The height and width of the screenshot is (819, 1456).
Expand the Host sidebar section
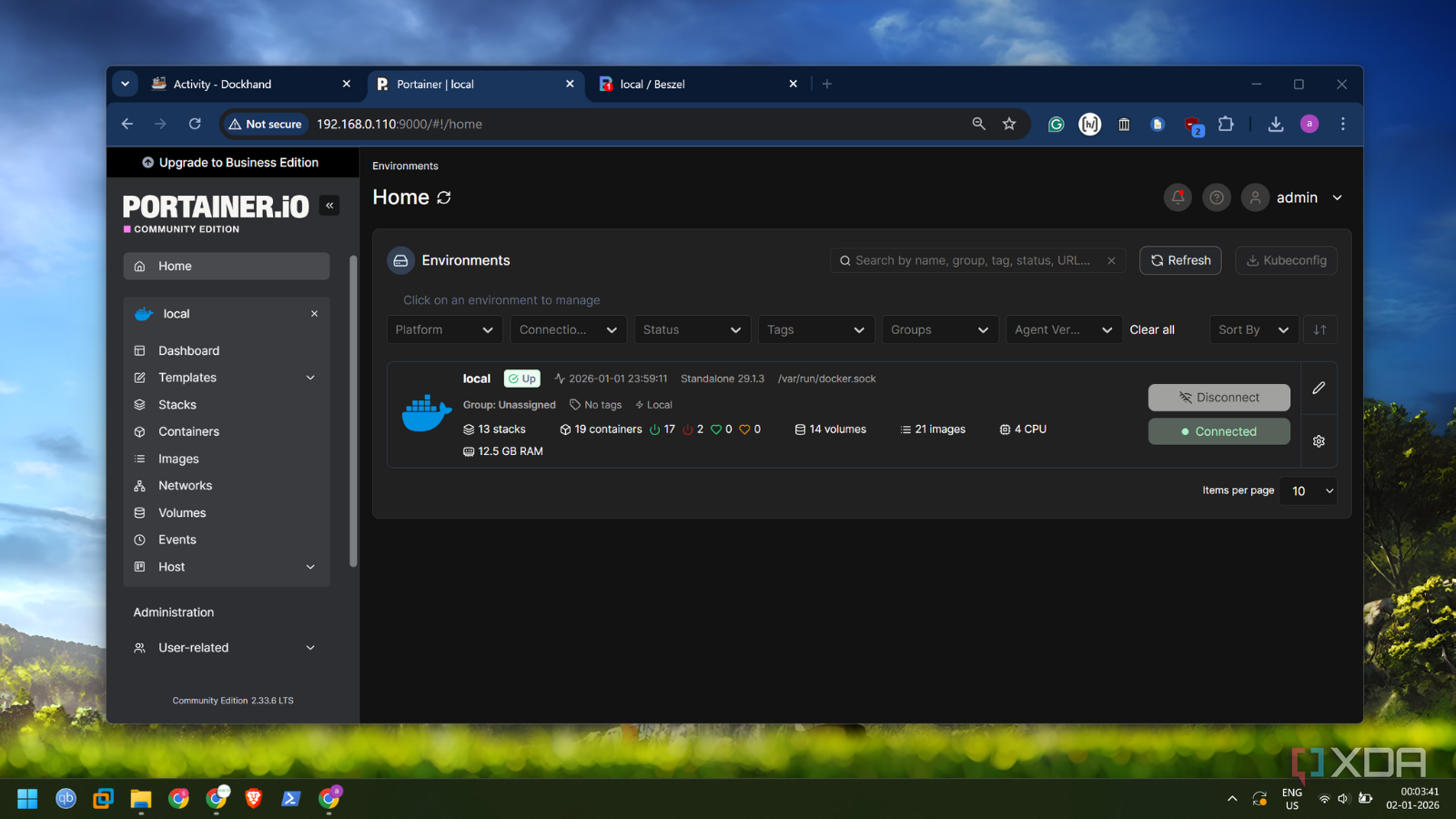[x=227, y=567]
